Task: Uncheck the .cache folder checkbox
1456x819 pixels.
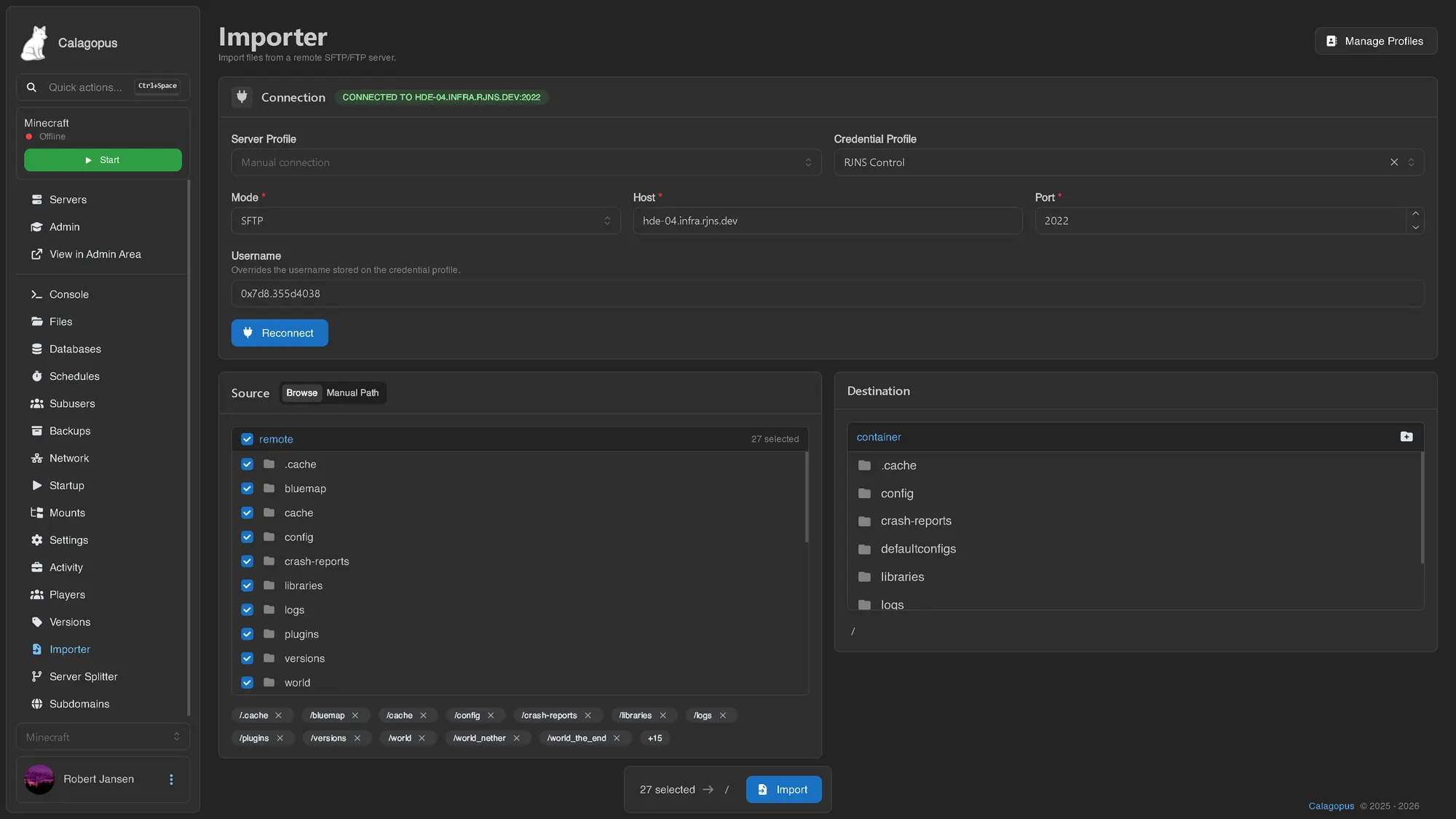Action: [247, 464]
